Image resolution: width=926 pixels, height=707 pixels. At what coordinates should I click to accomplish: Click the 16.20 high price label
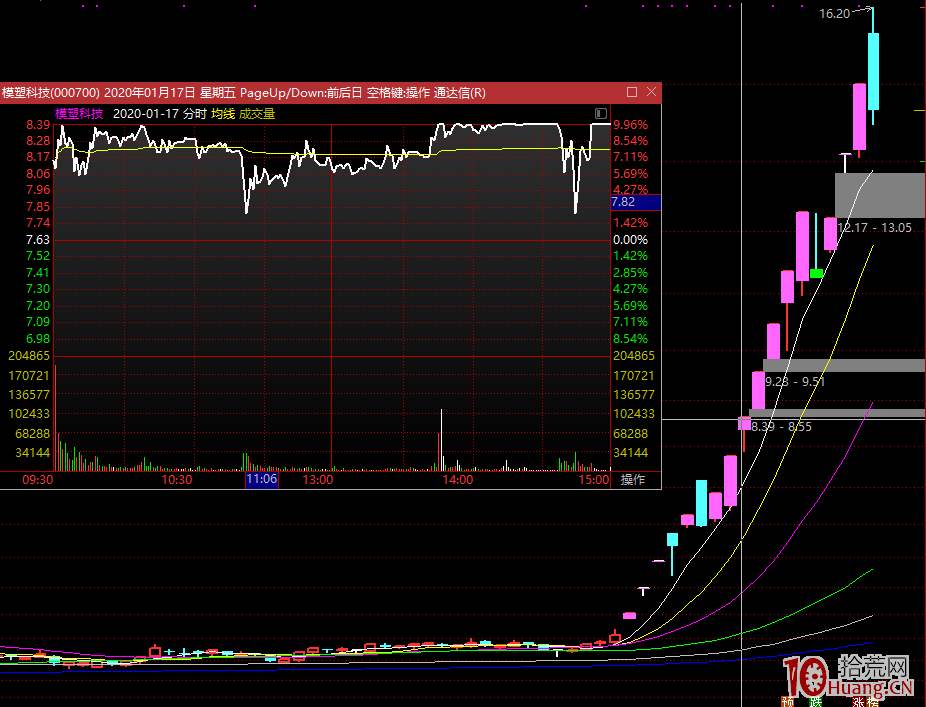tap(833, 14)
